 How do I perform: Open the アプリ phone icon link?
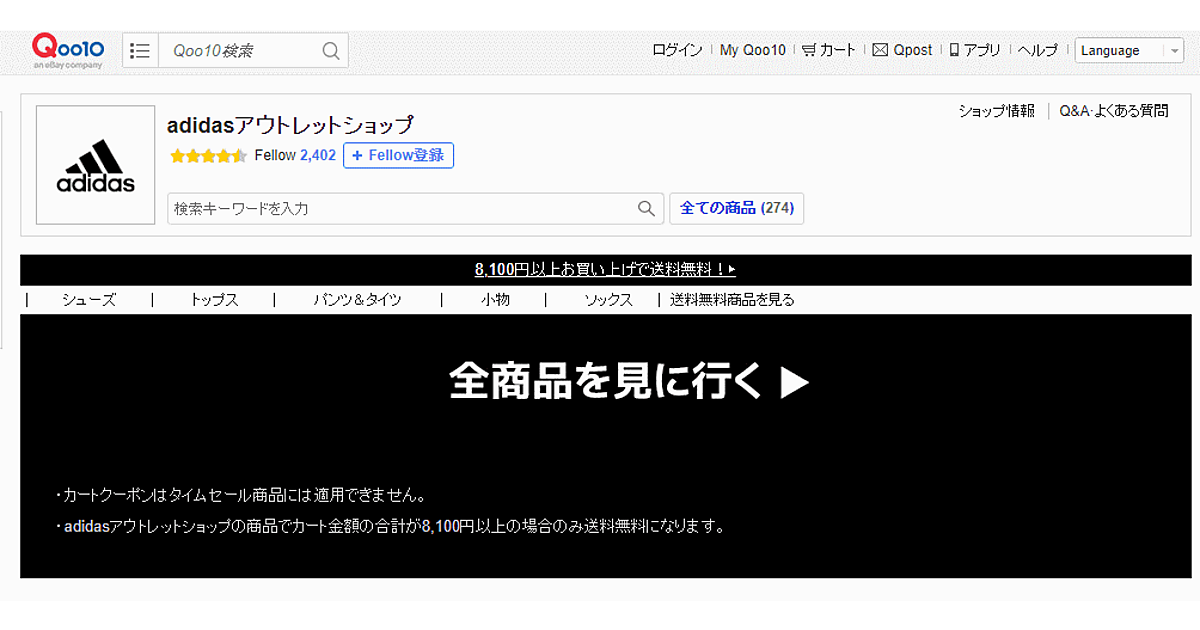[x=954, y=50]
